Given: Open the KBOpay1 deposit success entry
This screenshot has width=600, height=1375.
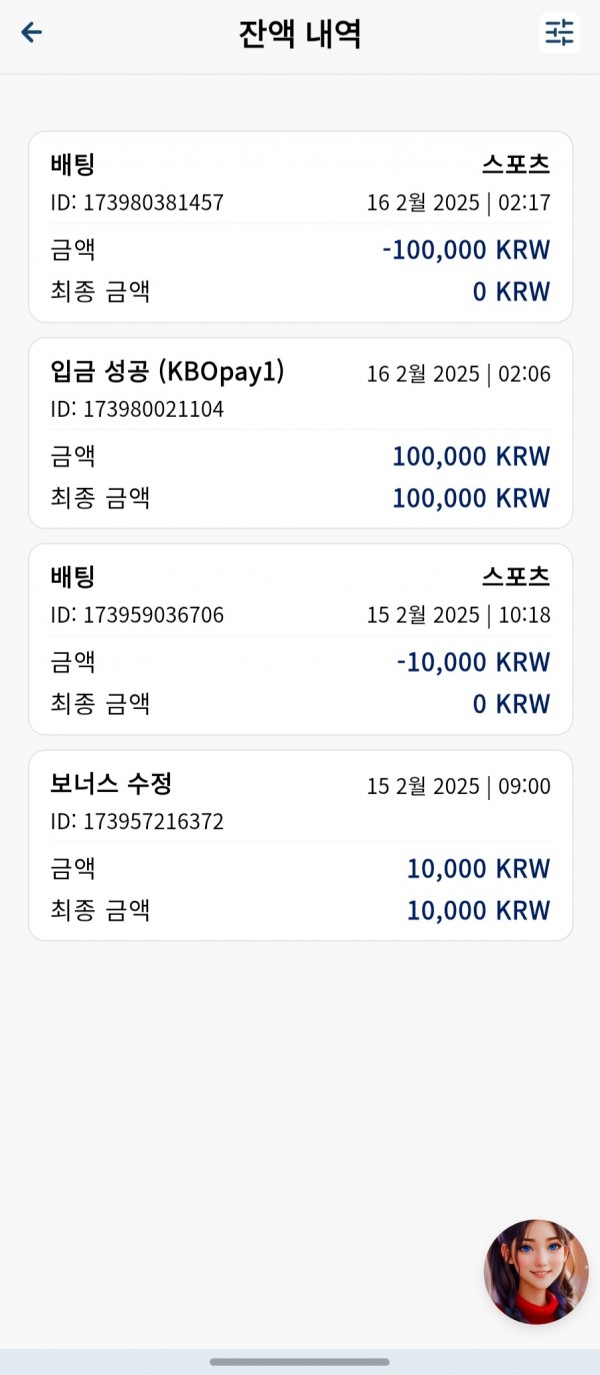Looking at the screenshot, I should [300, 433].
